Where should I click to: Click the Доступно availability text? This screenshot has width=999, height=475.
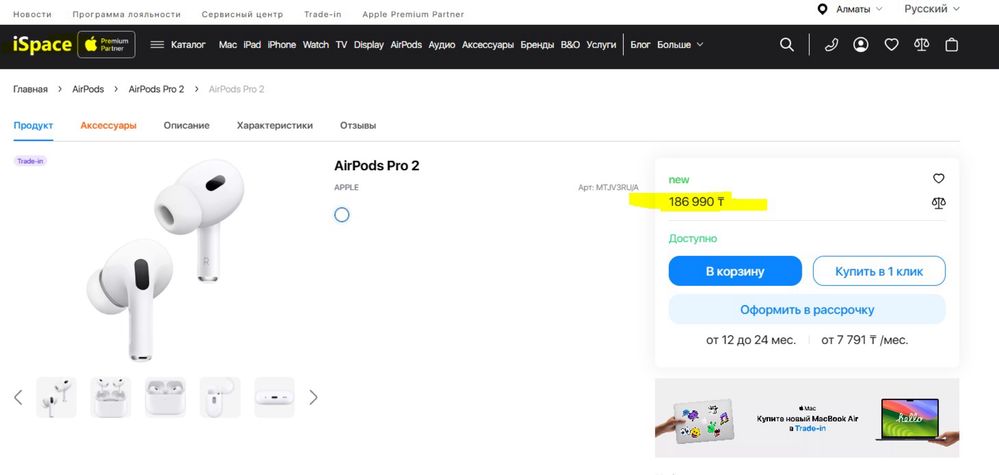tap(693, 239)
